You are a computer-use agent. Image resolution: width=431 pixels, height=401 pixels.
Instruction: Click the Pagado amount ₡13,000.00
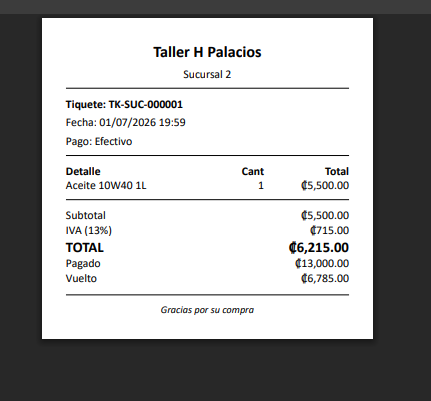point(322,263)
